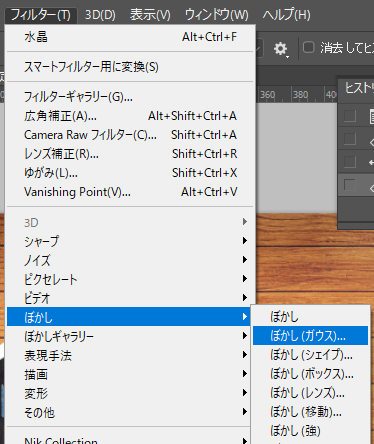Expand the 描画 submenu
Screen dimensions: 374x444
(x=129, y=374)
